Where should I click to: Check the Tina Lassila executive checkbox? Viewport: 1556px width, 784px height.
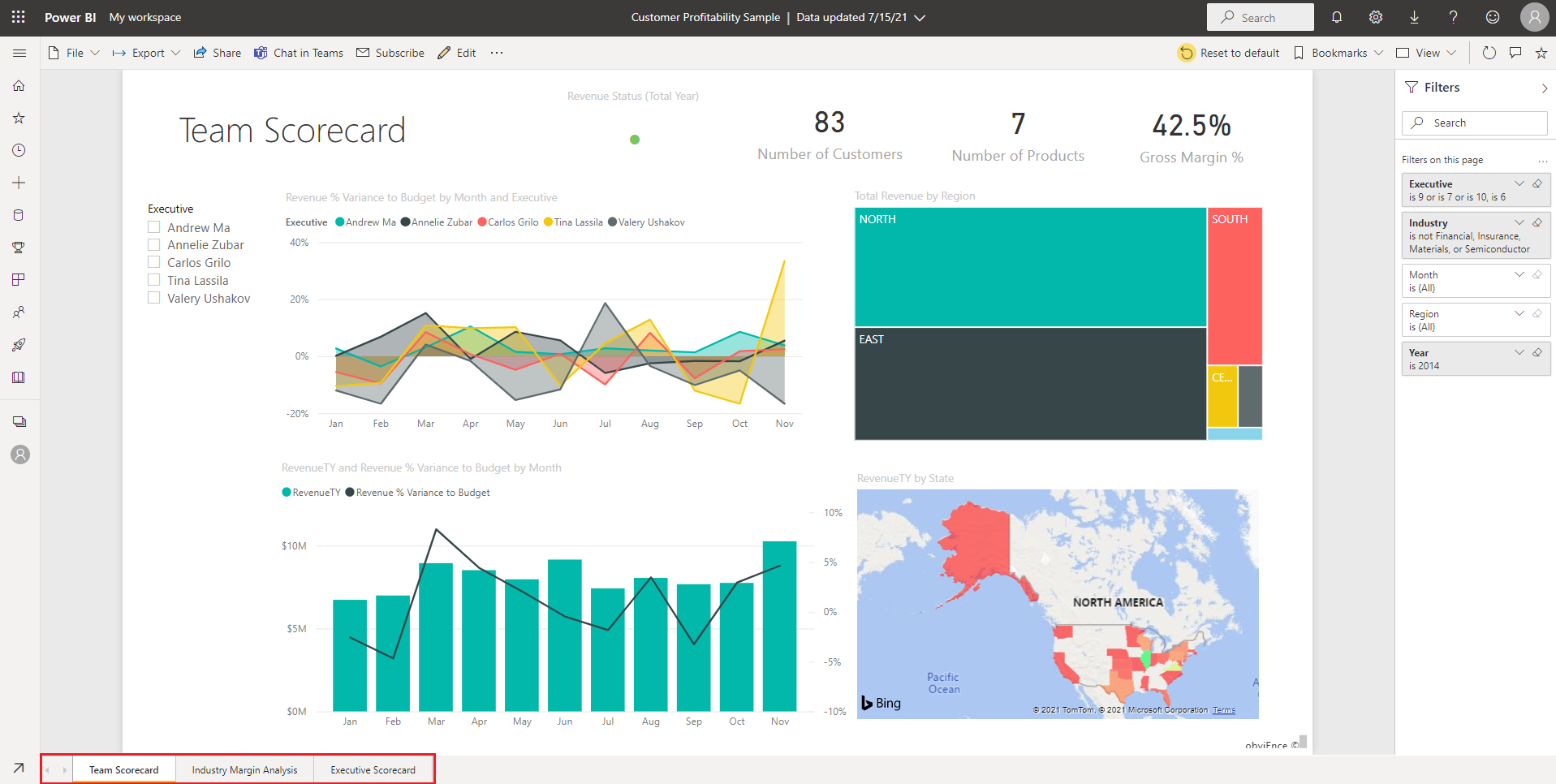153,280
